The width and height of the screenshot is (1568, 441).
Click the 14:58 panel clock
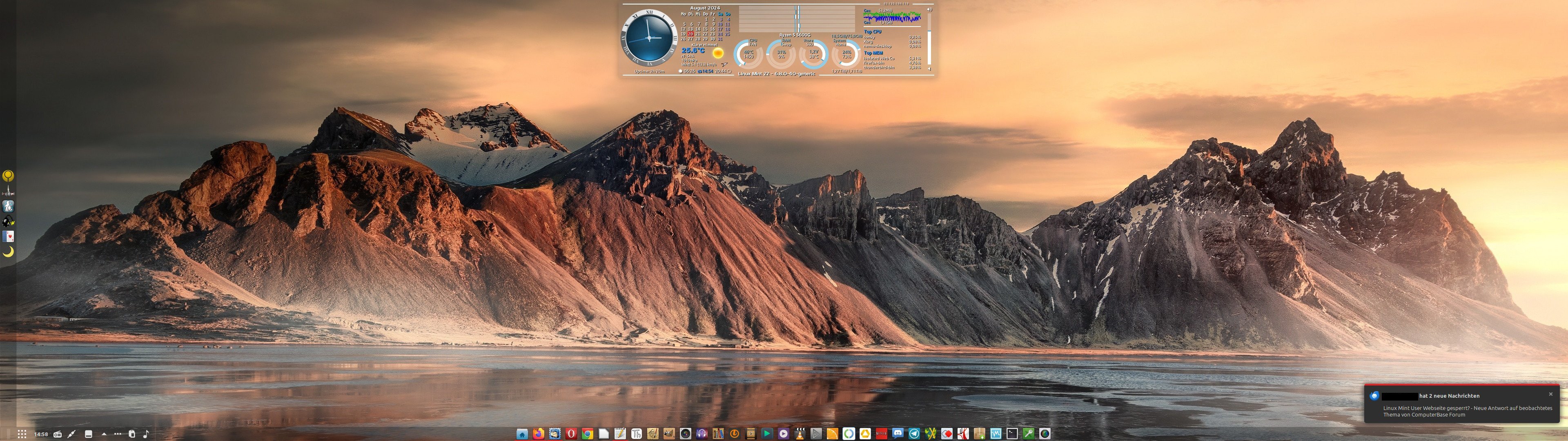tap(41, 434)
